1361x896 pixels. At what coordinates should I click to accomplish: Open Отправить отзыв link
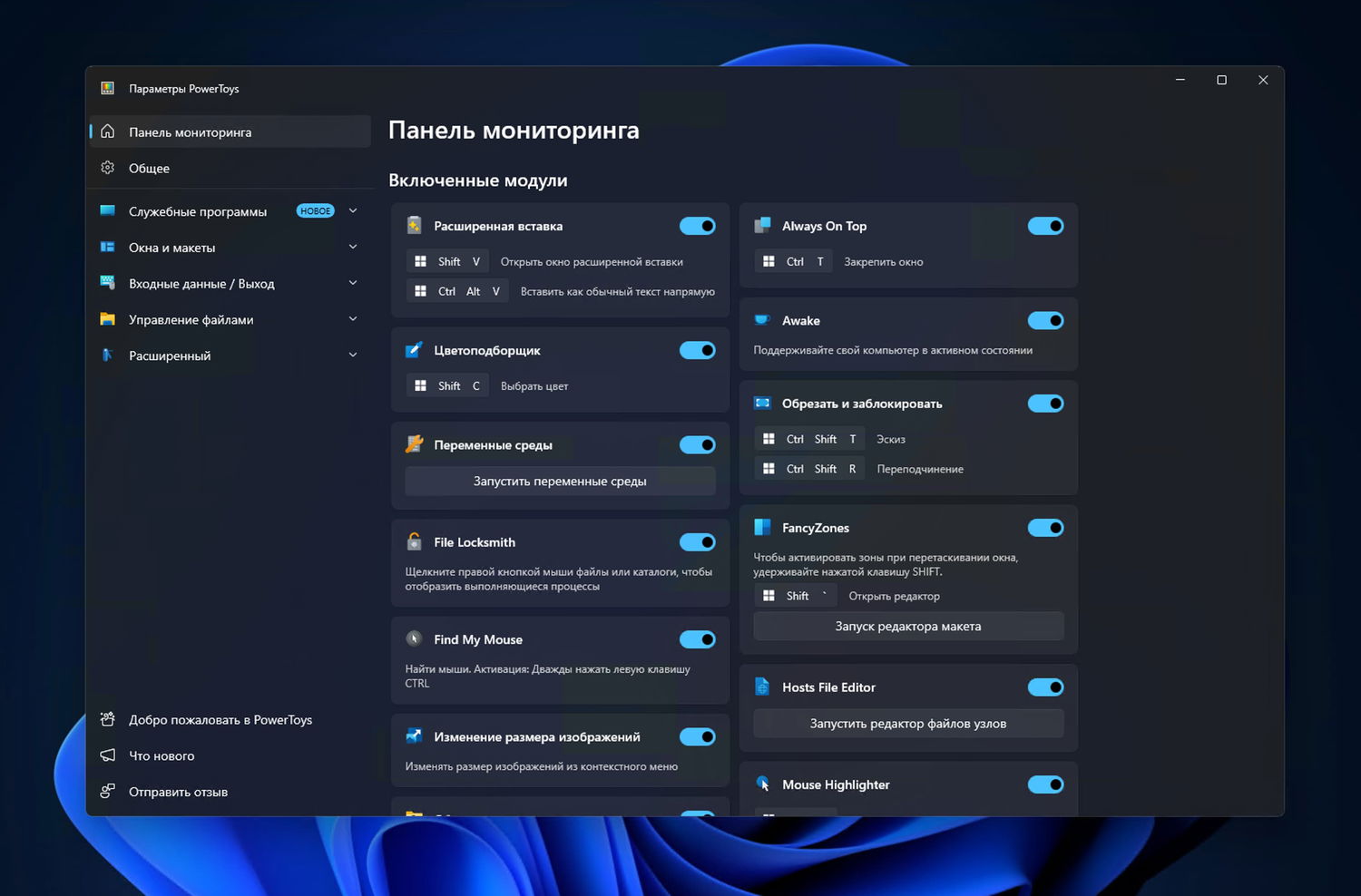tap(230, 792)
